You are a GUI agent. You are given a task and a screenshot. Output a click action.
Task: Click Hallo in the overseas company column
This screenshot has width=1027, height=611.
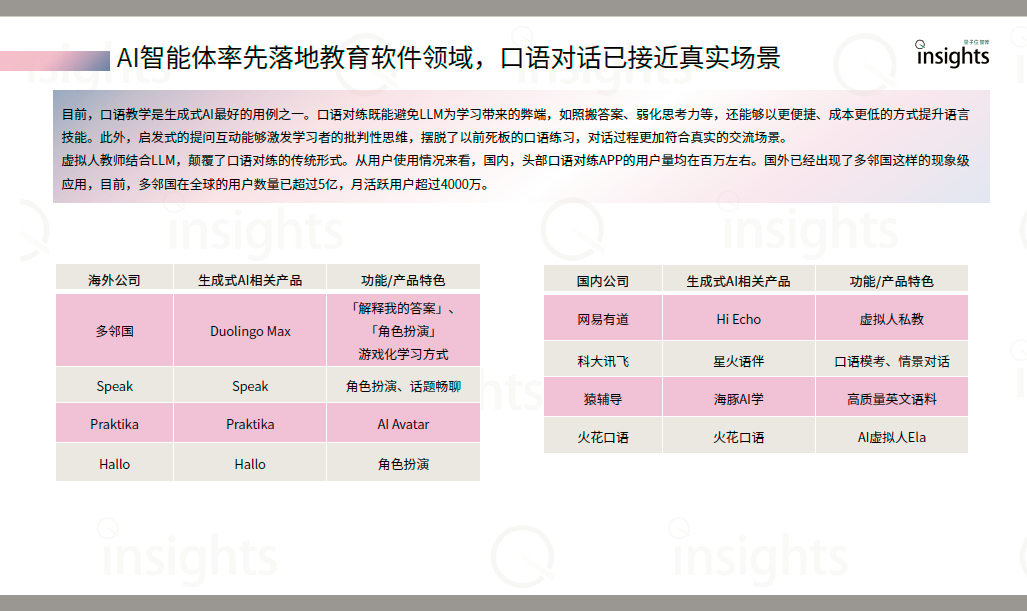tap(115, 464)
